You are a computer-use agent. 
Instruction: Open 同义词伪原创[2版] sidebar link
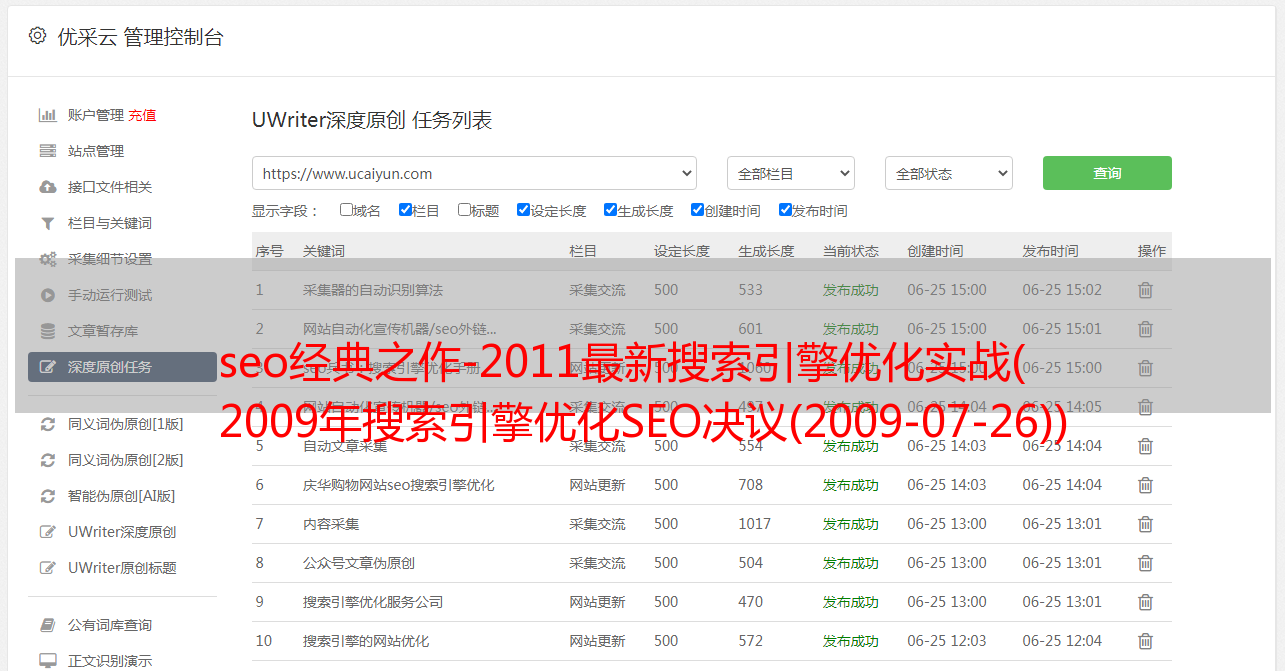pos(125,460)
